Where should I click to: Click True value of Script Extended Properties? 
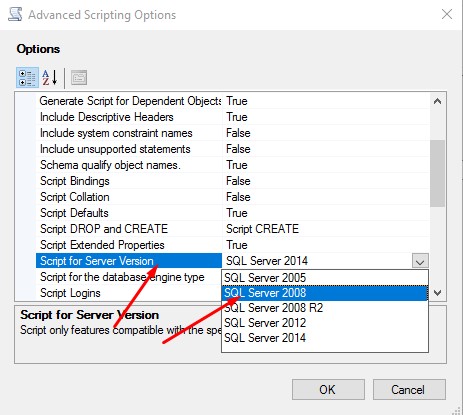click(x=326, y=245)
